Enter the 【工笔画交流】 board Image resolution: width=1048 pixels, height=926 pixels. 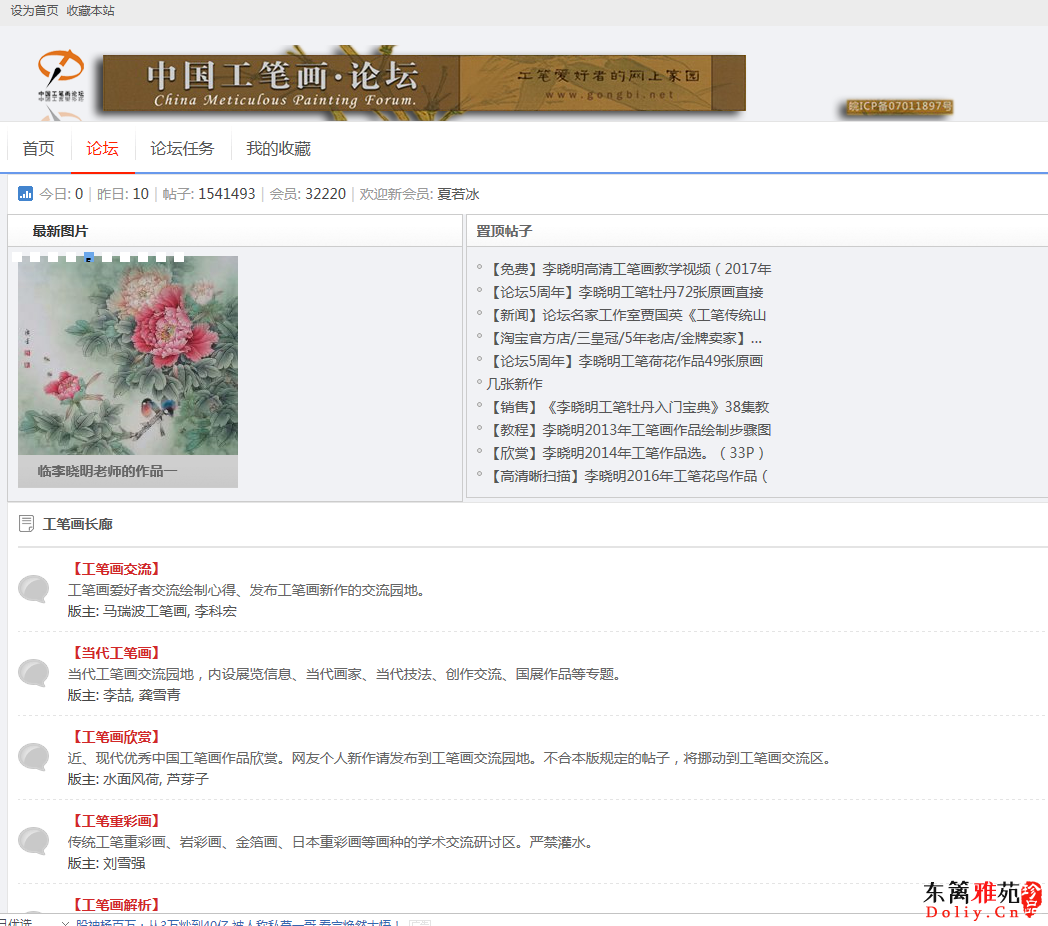point(116,569)
